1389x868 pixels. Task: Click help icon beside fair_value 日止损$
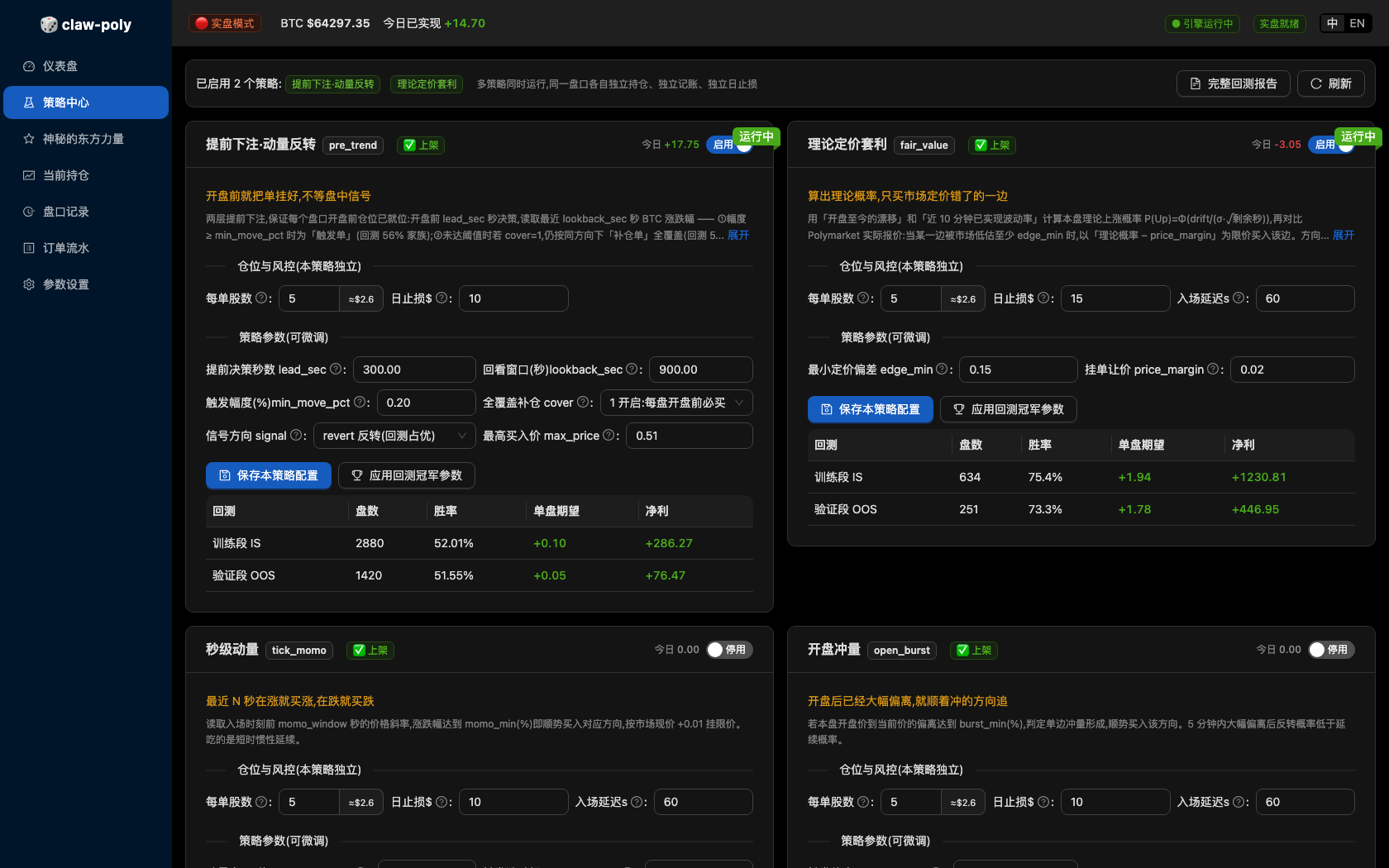point(1043,298)
